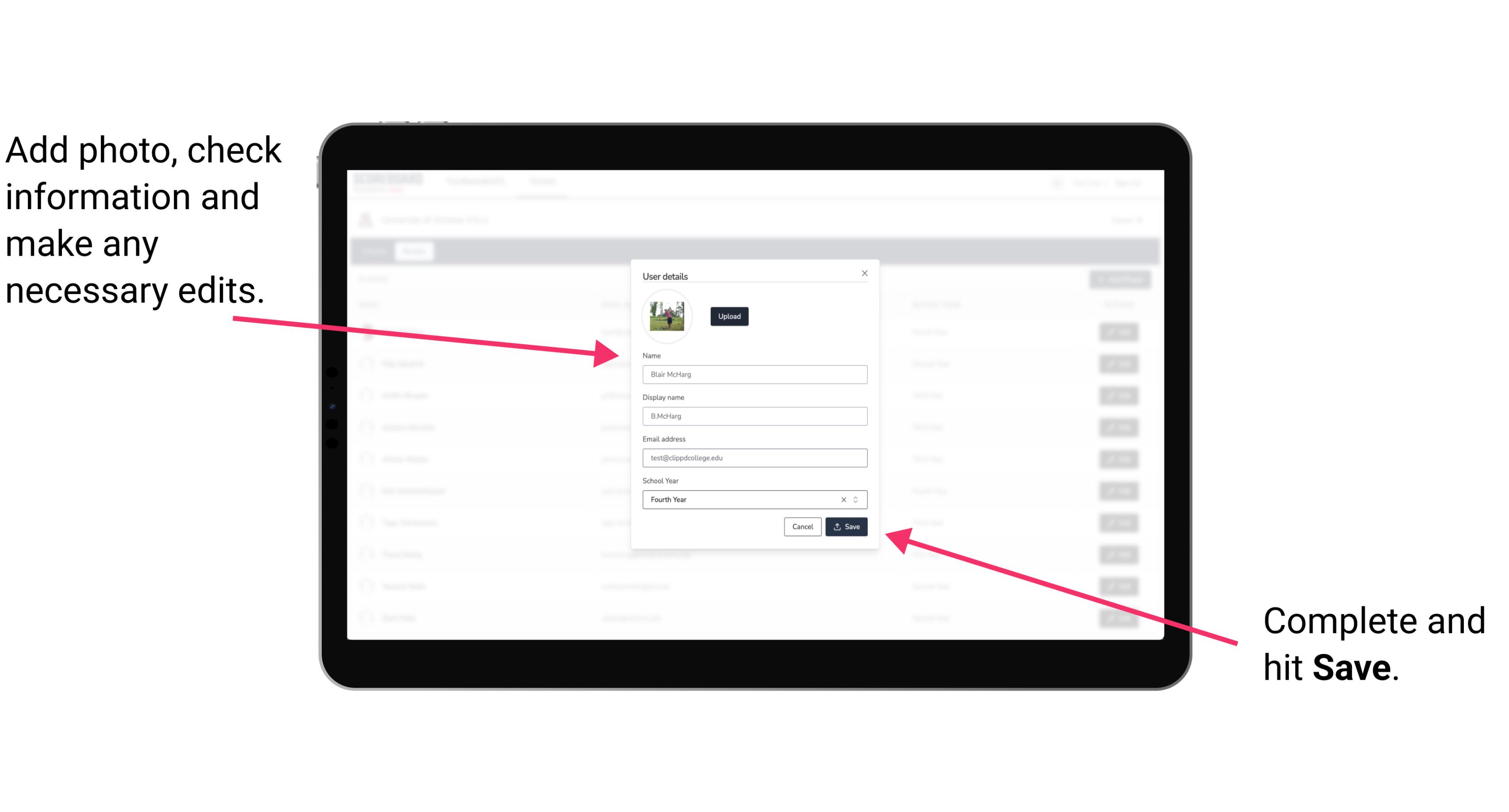Click the Name input field to edit
Viewport: 1509px width, 812px height.
(755, 374)
